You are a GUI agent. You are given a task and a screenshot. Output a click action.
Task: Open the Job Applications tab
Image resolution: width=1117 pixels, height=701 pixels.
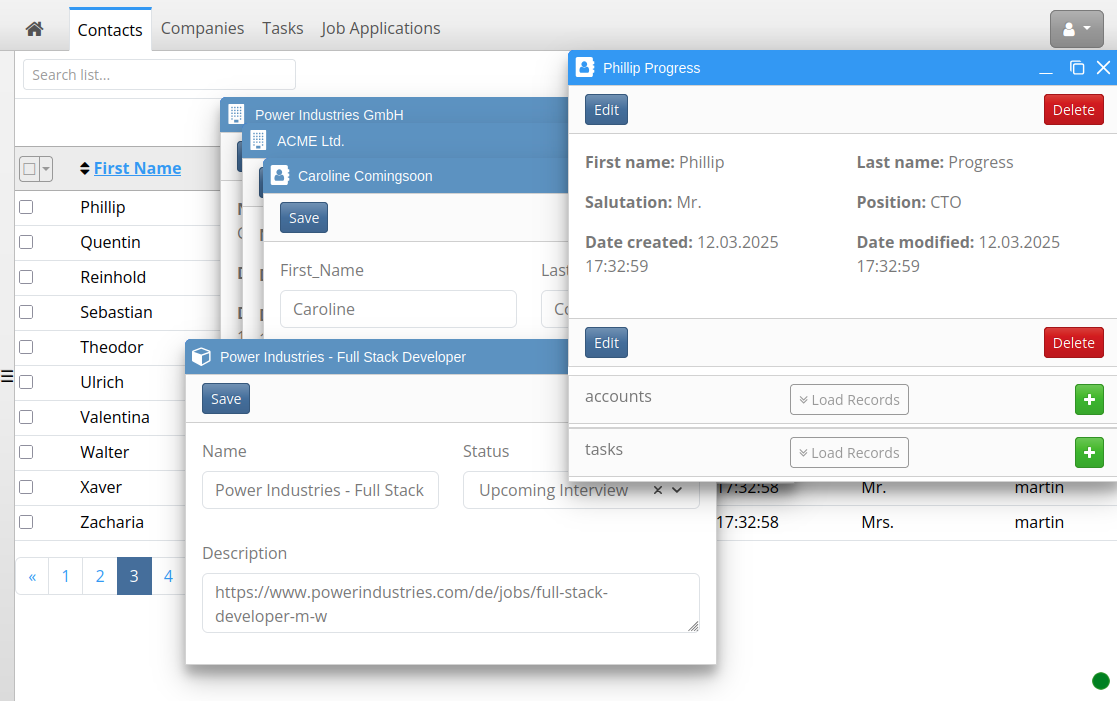[380, 28]
